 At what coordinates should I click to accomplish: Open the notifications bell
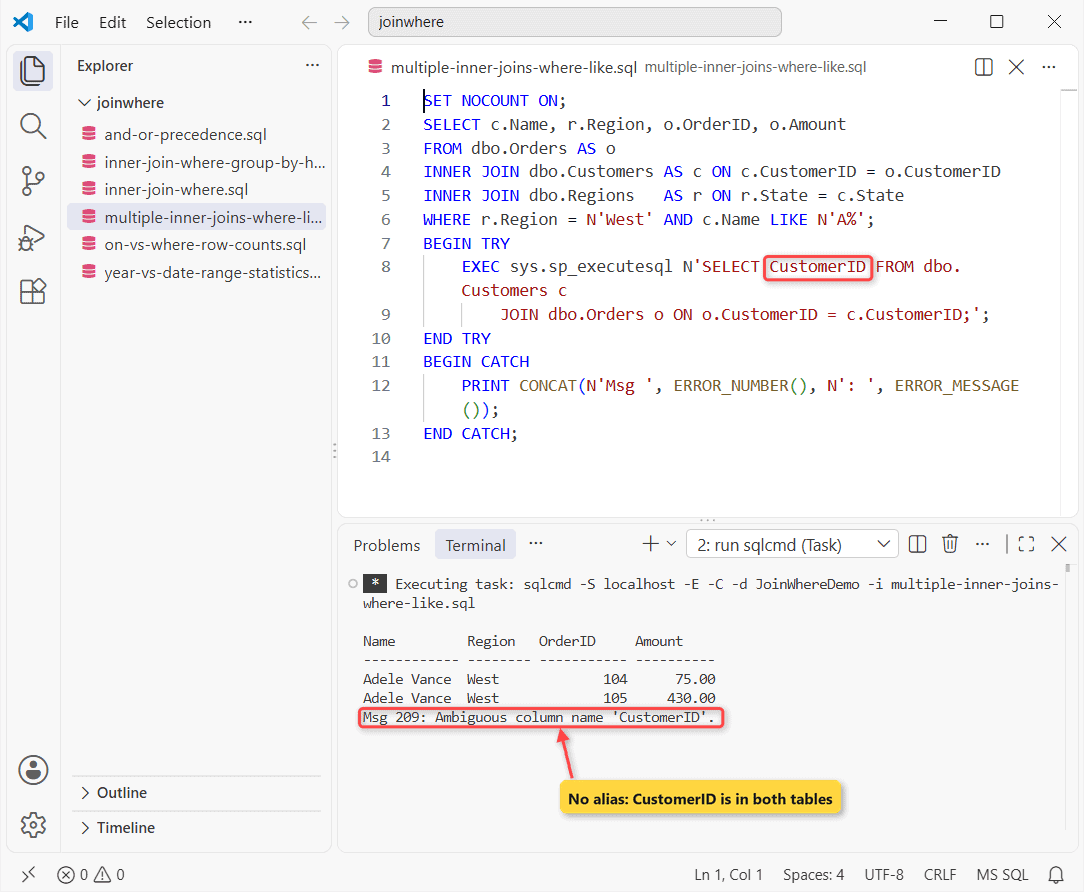tap(1056, 875)
